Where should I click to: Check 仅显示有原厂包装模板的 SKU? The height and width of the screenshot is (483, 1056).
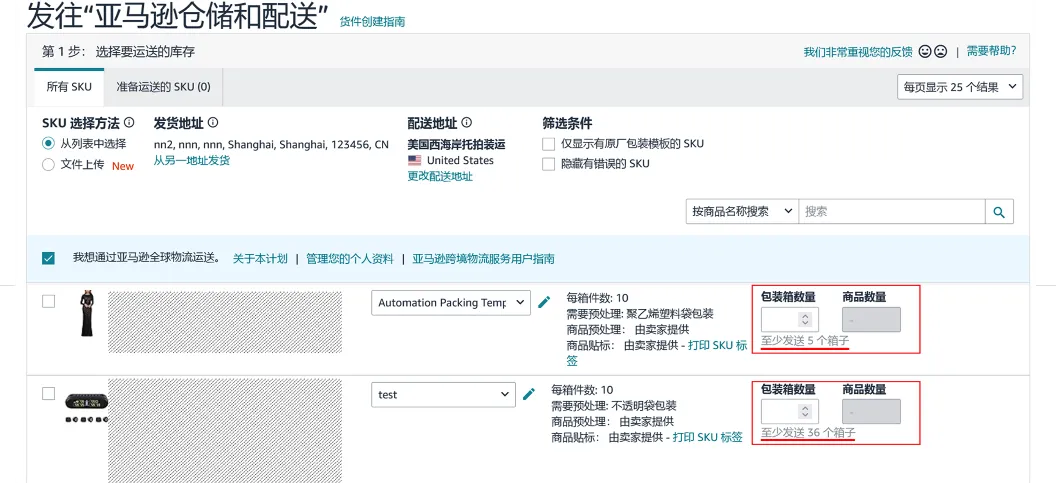(549, 143)
